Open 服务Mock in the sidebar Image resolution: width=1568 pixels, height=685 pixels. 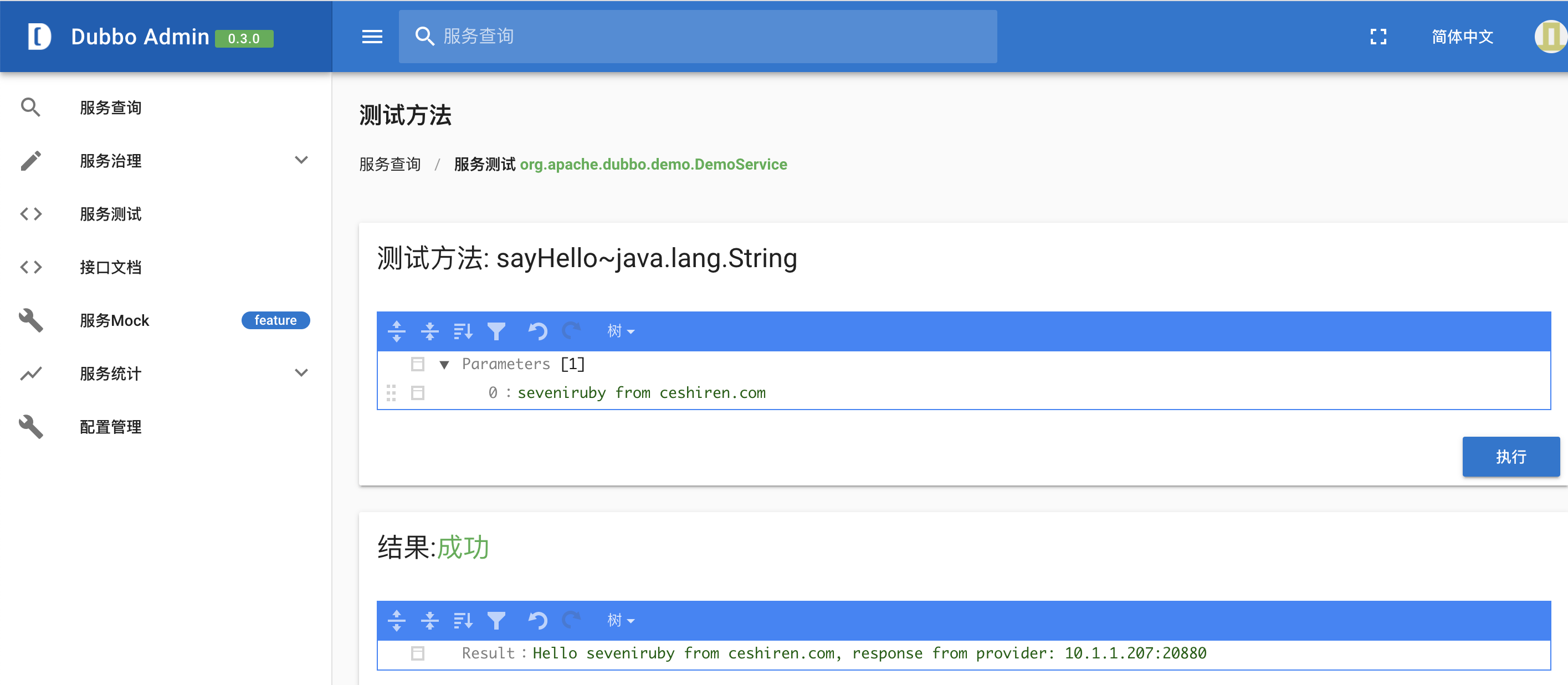point(115,320)
